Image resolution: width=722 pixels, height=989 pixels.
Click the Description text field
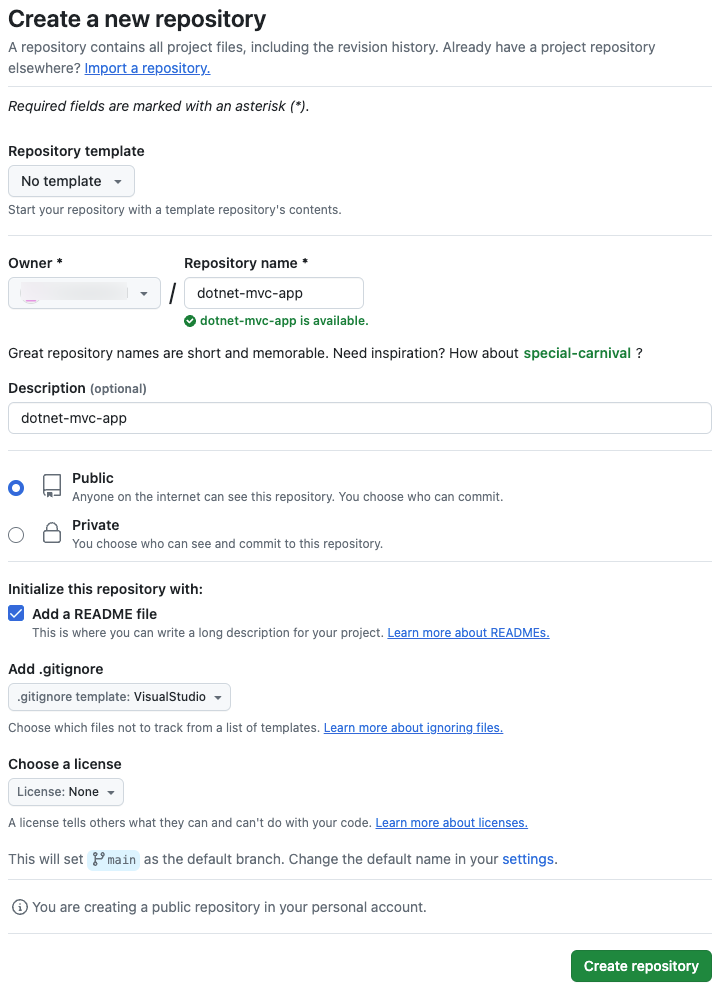[360, 417]
